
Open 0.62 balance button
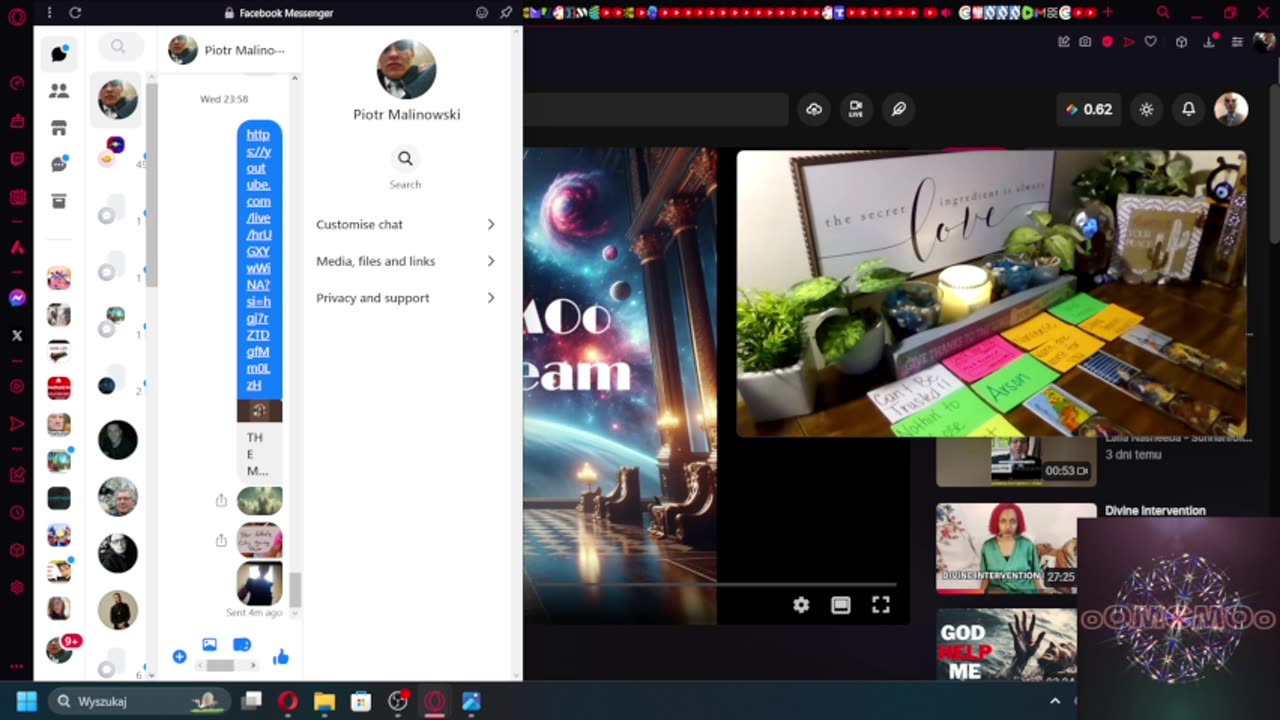pos(1089,109)
